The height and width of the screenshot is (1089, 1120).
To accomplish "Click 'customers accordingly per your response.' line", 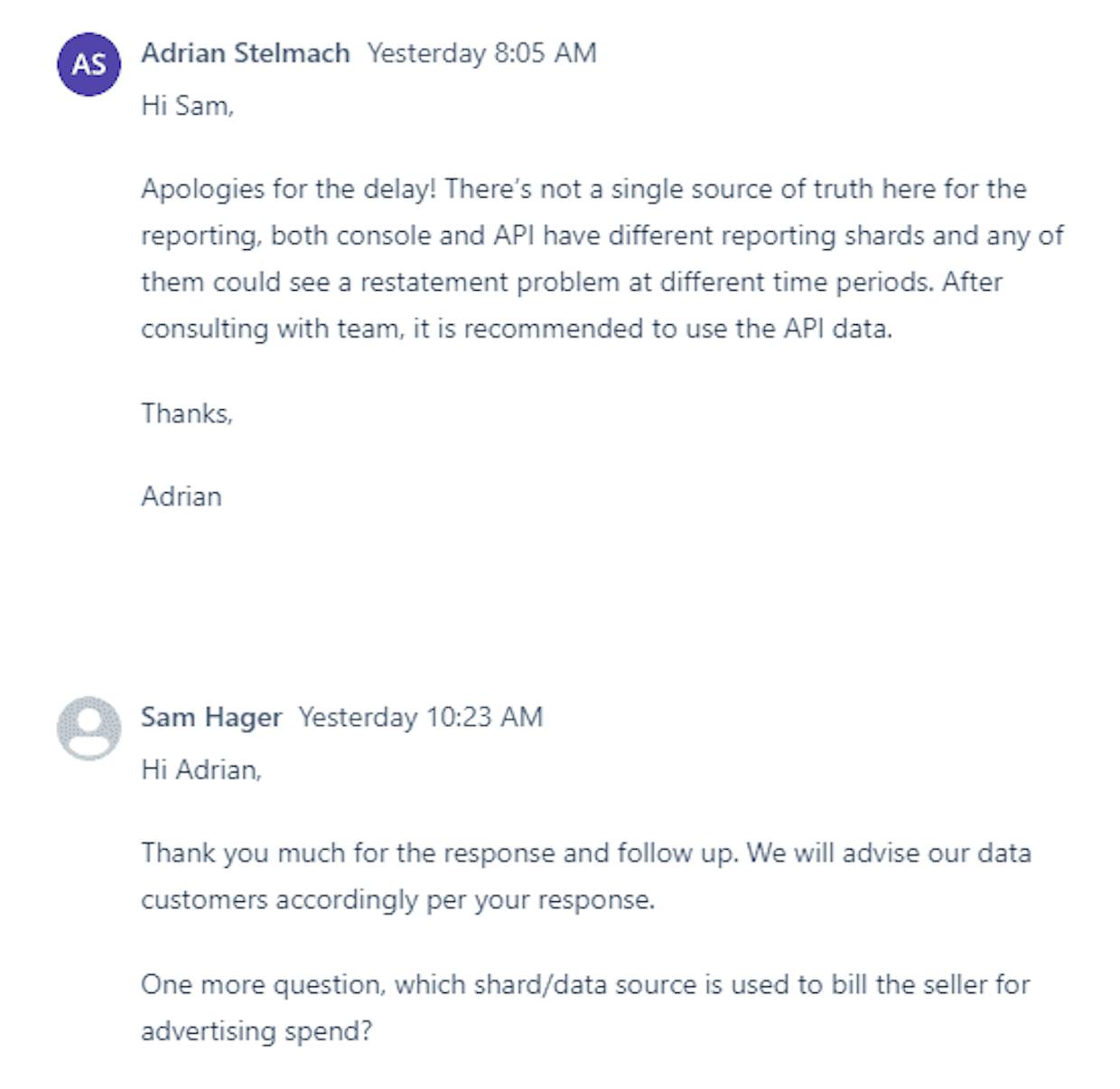I will click(x=397, y=900).
